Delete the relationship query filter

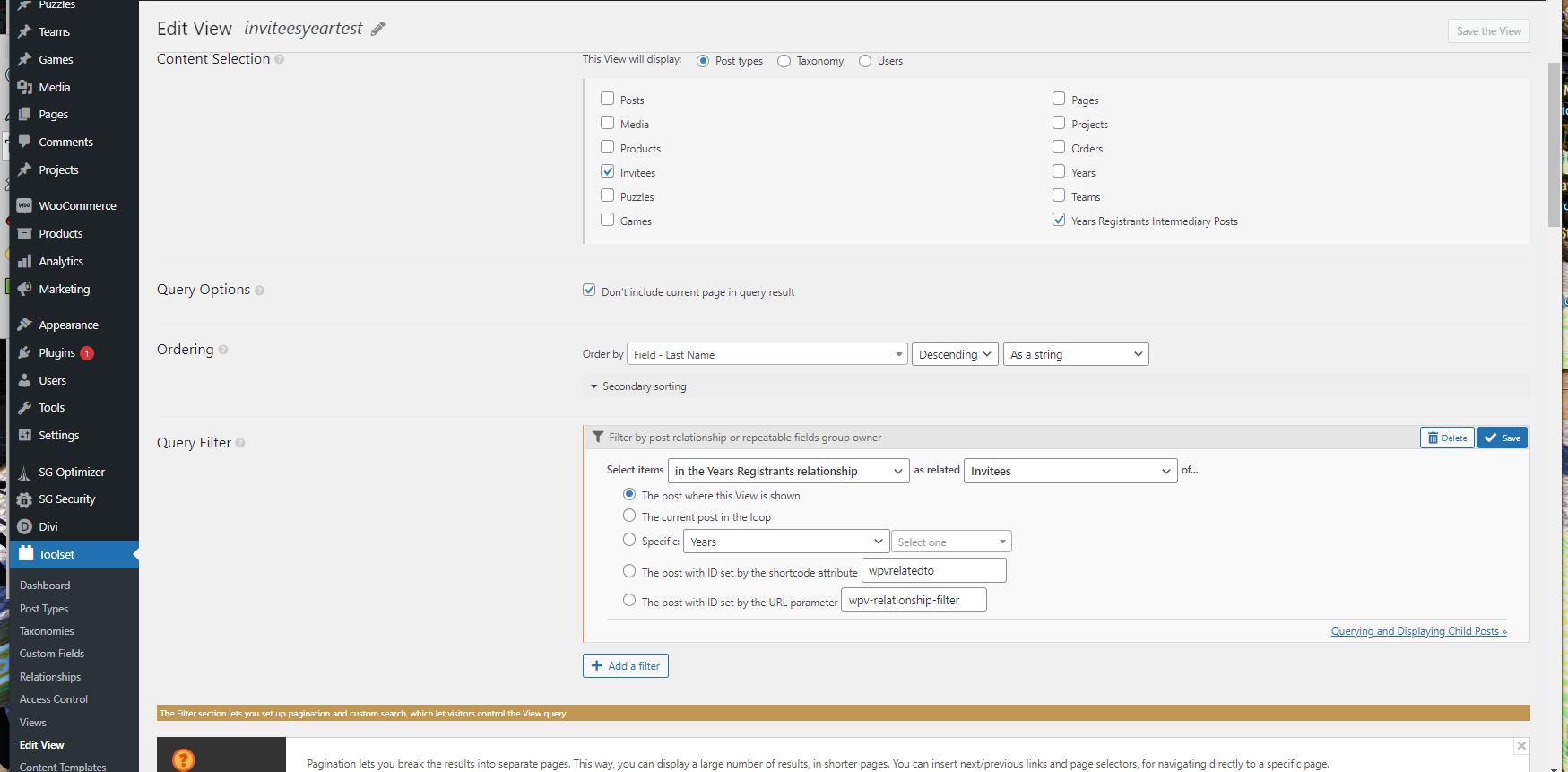coord(1447,438)
